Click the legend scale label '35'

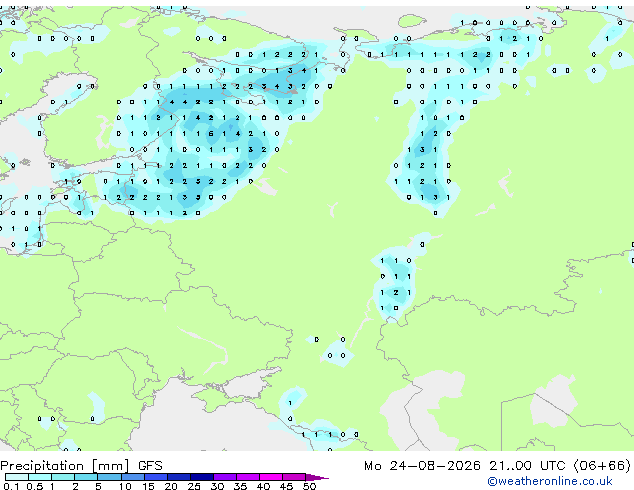240,486
